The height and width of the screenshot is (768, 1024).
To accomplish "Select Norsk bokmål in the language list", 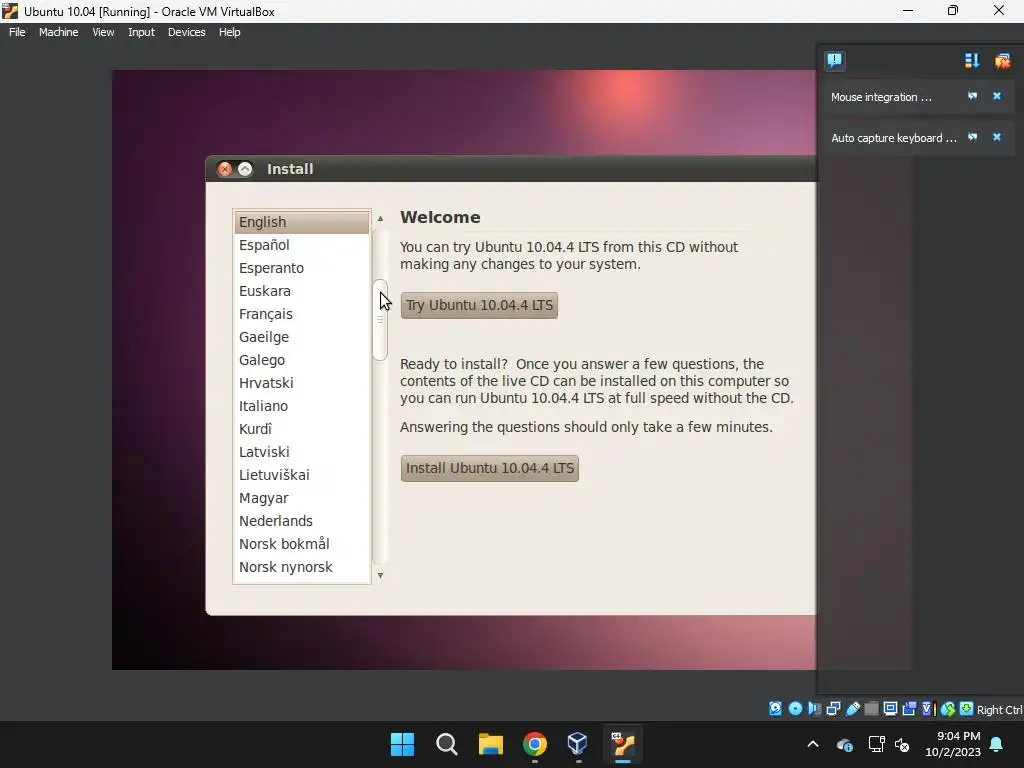I will 302,544.
